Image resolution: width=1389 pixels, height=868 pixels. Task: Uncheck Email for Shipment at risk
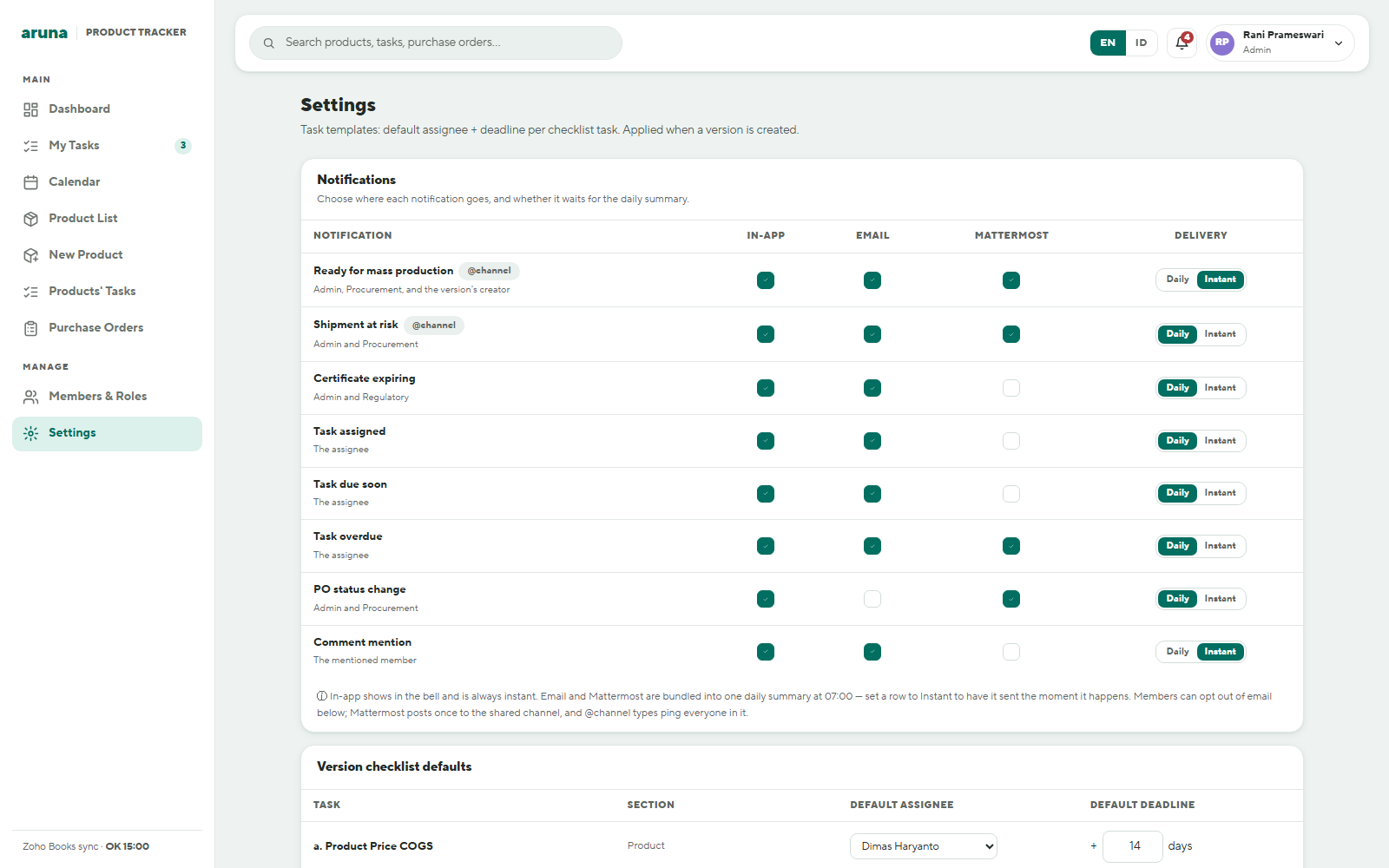(872, 334)
